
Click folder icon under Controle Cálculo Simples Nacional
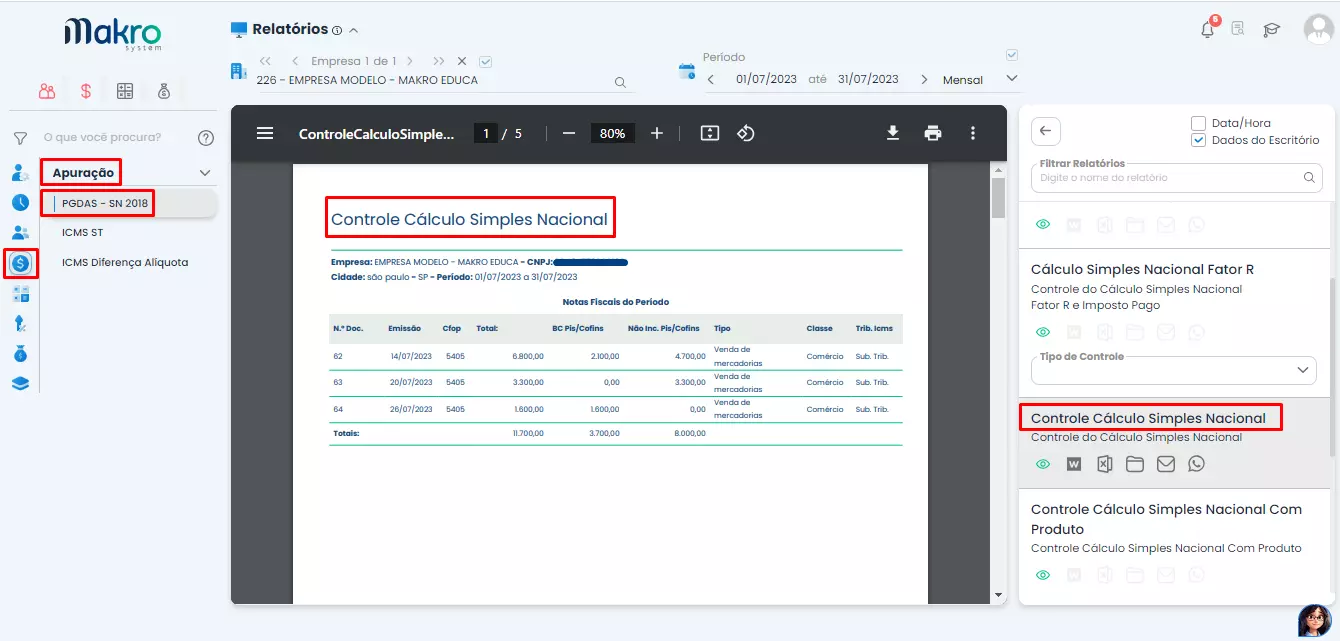pos(1135,464)
